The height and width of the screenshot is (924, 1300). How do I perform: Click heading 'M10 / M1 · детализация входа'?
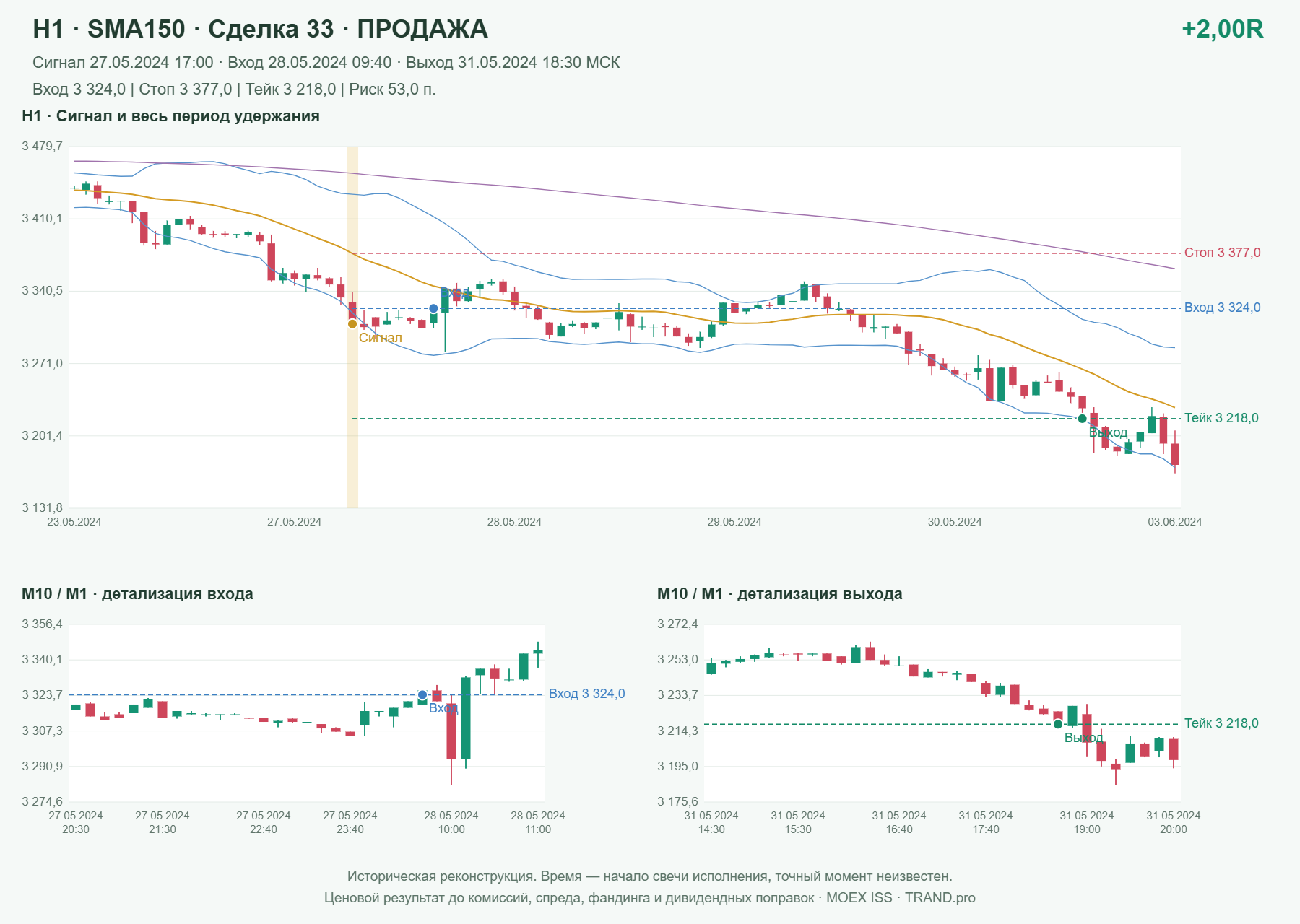tap(137, 594)
